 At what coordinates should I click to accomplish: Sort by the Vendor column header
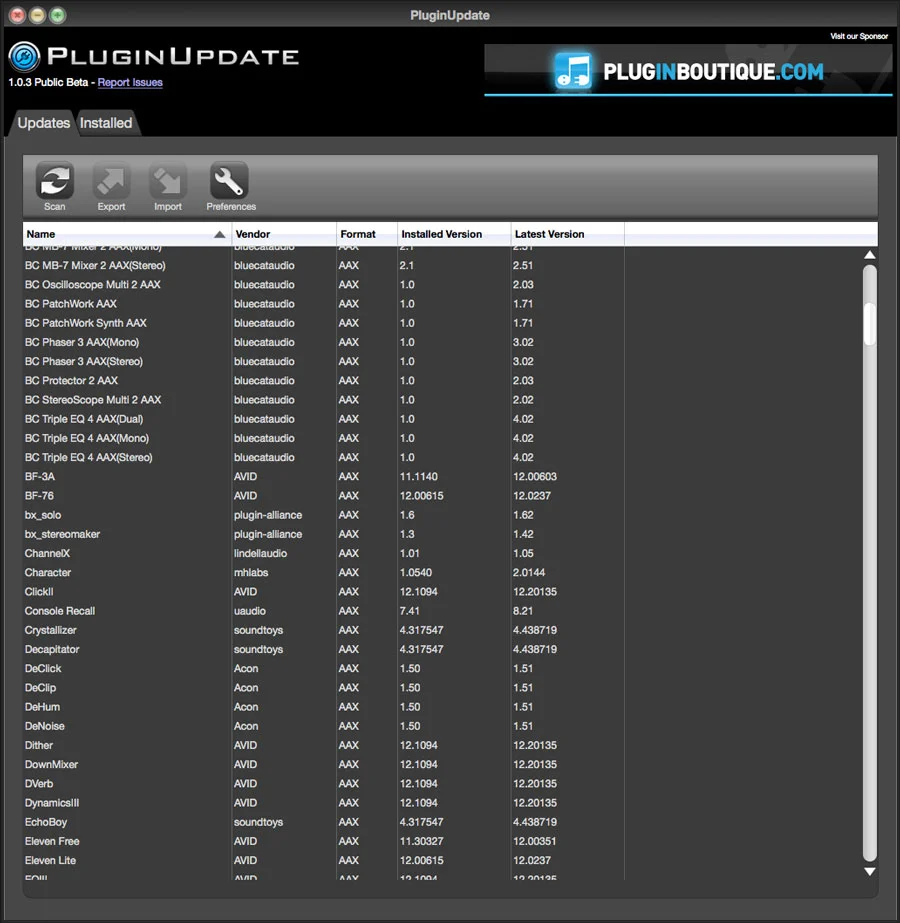(284, 234)
